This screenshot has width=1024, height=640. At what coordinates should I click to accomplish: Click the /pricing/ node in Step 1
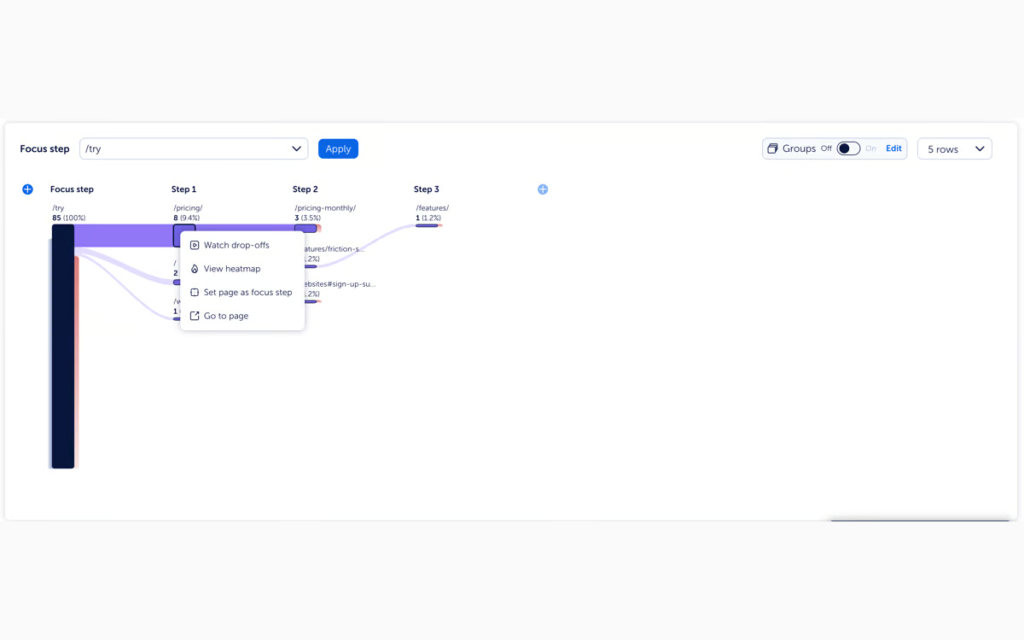pyautogui.click(x=176, y=235)
